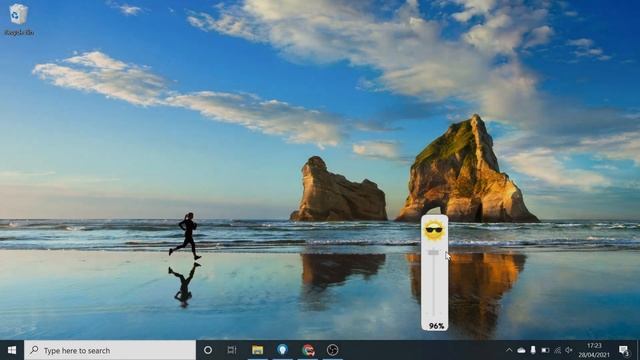
Task: Open Task View on the taskbar
Action: pos(232,350)
